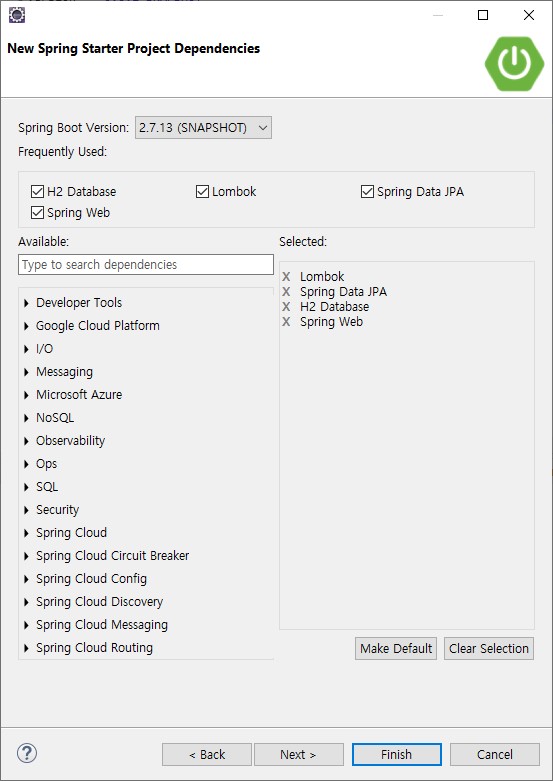Expand the Ops category
The height and width of the screenshot is (781, 553).
[26, 464]
